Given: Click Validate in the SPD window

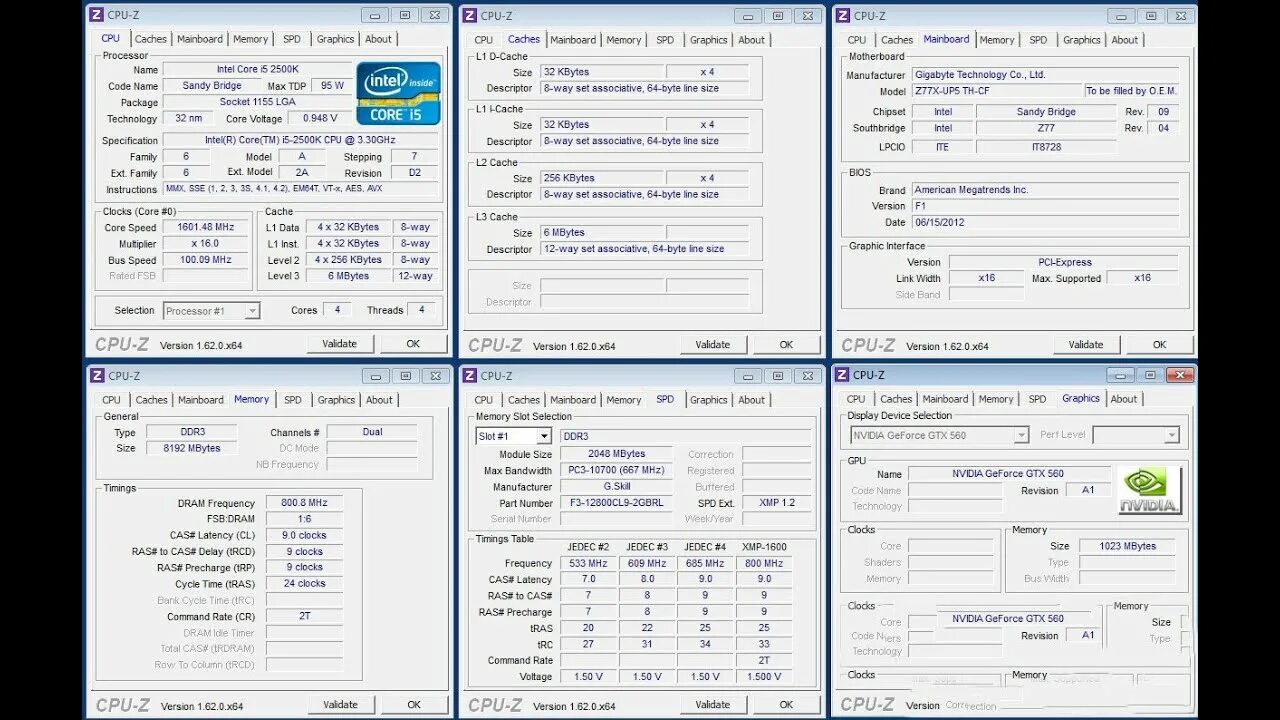Looking at the screenshot, I should coord(713,705).
